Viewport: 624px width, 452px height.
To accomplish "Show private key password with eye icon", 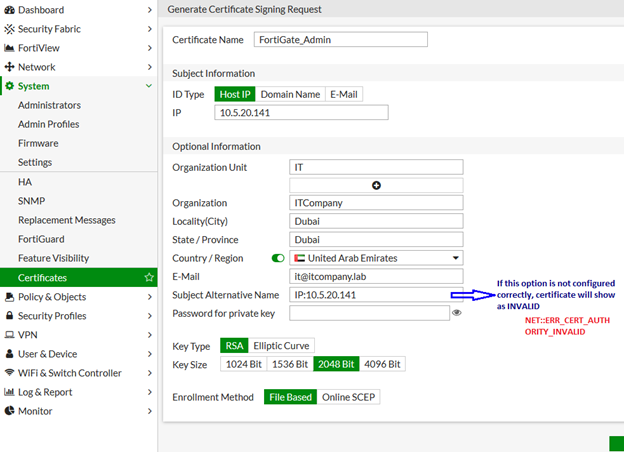I will (456, 313).
